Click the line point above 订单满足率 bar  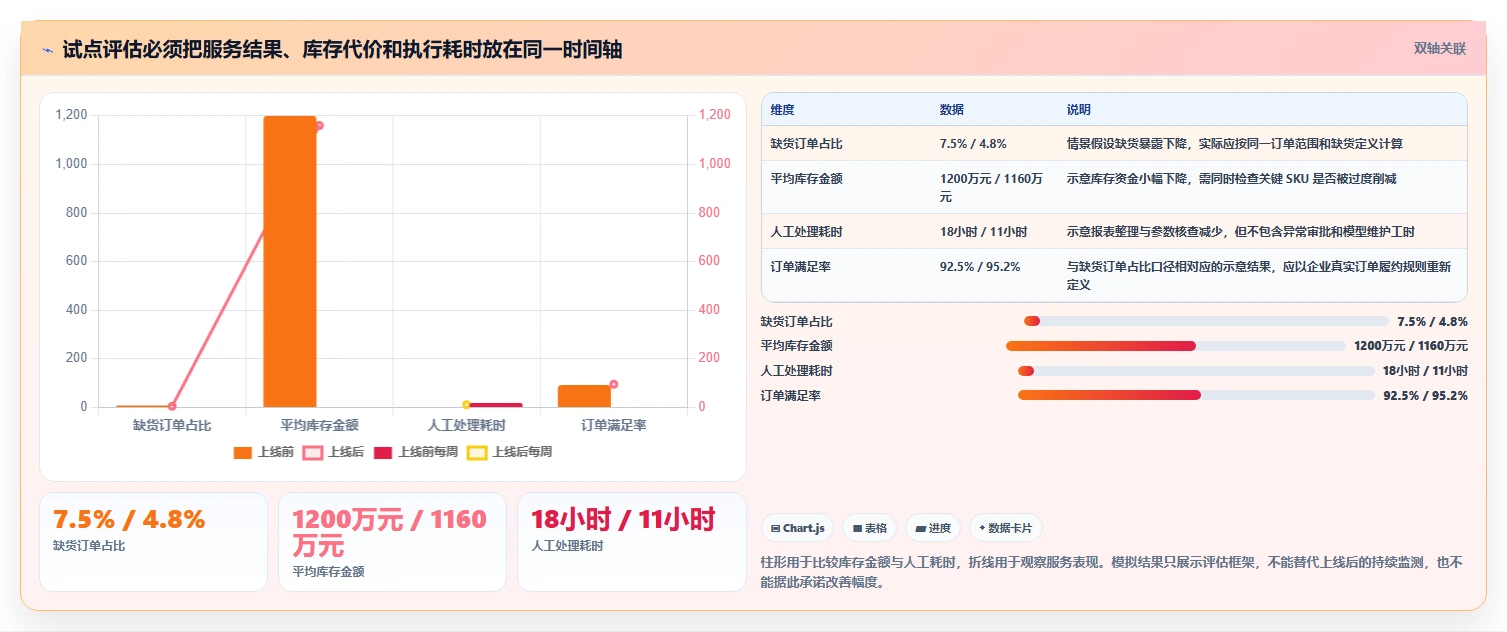[614, 384]
